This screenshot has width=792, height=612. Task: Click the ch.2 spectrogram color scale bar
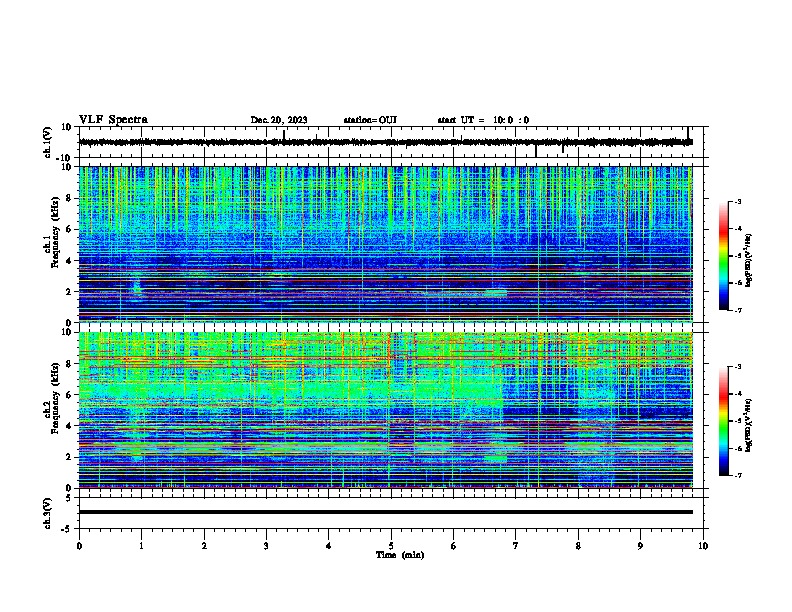pyautogui.click(x=724, y=421)
